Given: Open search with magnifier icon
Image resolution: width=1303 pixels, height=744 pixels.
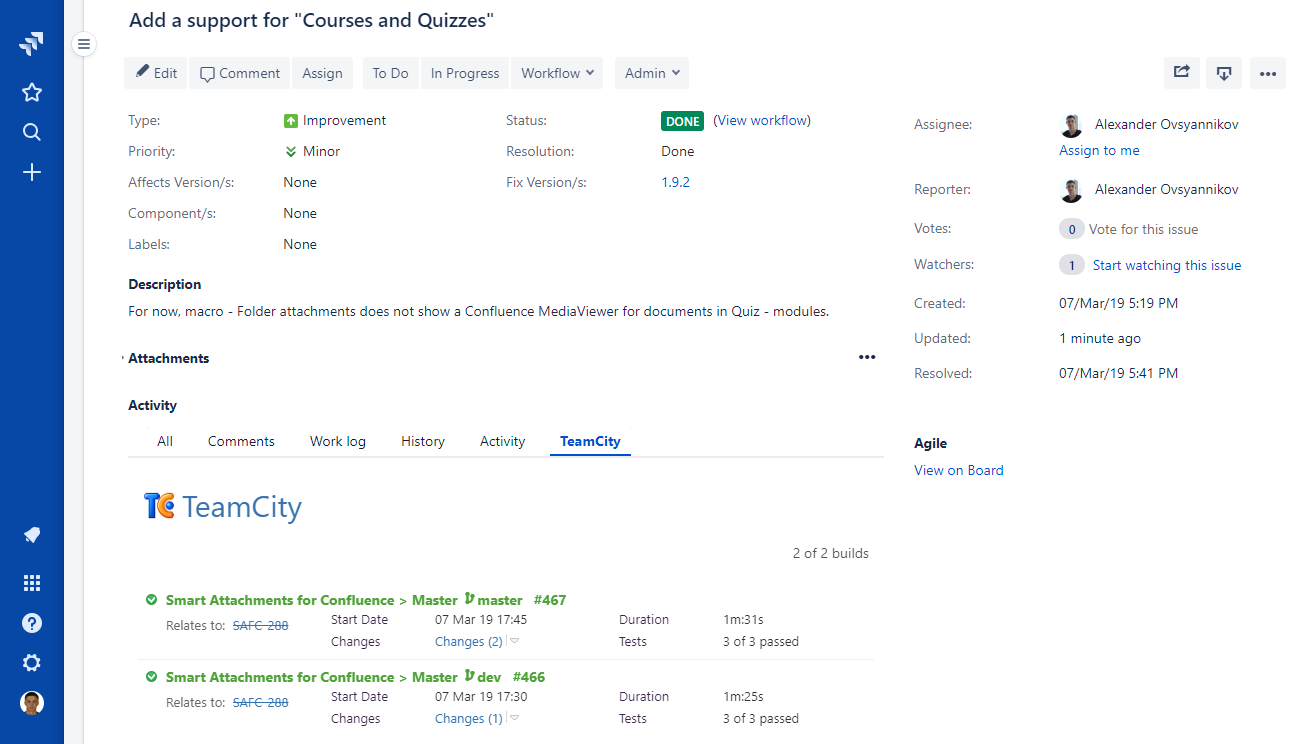Looking at the screenshot, I should pos(32,133).
